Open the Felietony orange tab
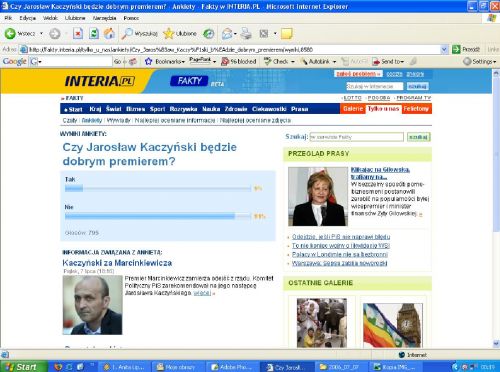 416,109
